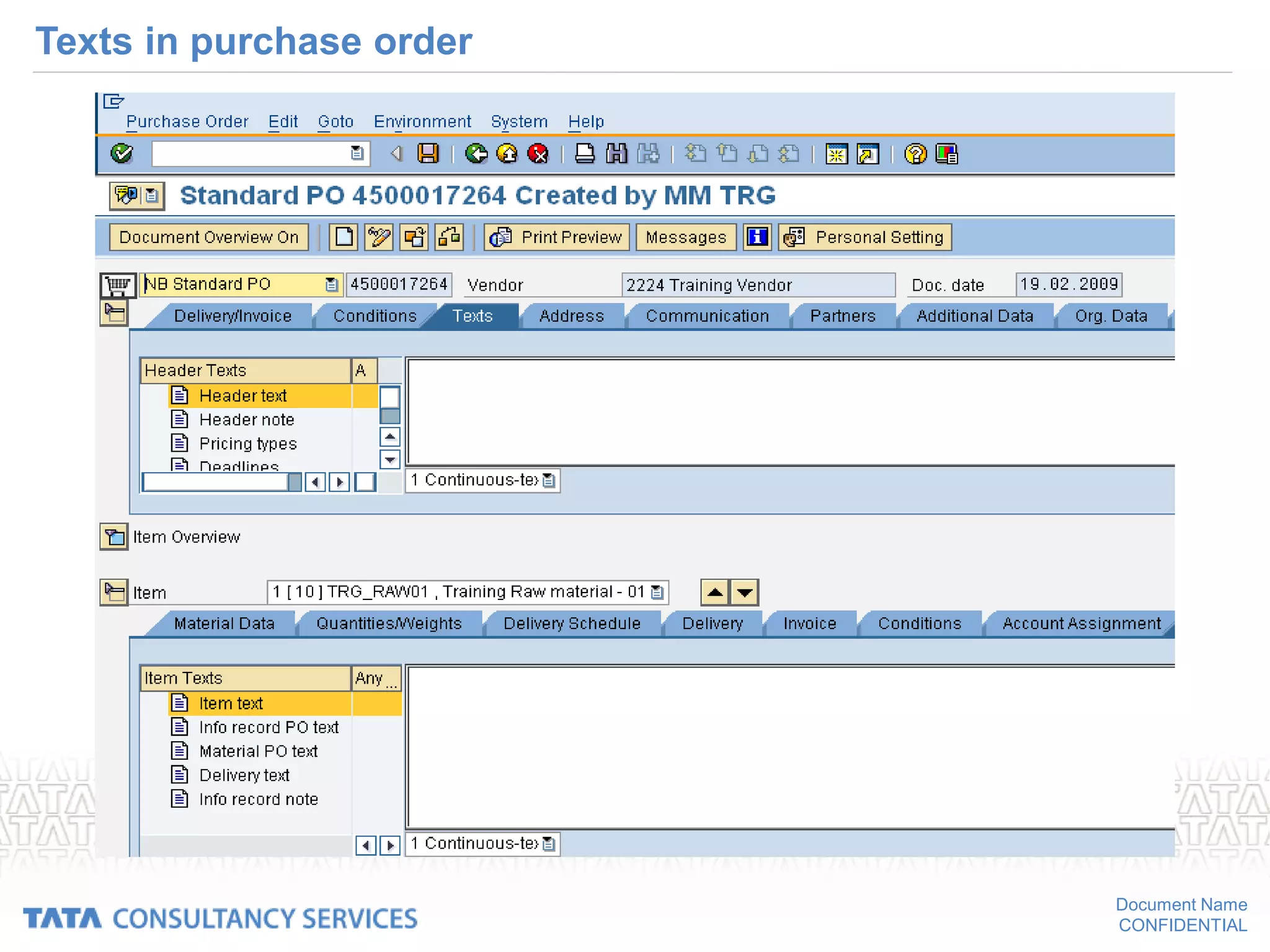
Task: Switch to the Additional Data tab
Action: pos(975,316)
